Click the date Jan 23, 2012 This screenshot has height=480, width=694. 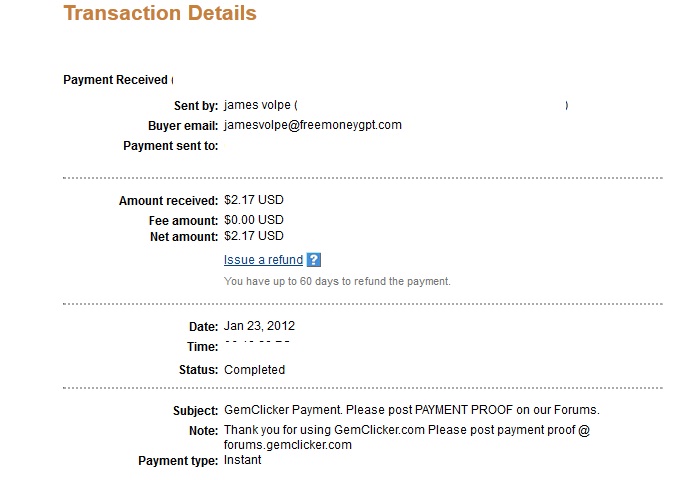pos(259,326)
